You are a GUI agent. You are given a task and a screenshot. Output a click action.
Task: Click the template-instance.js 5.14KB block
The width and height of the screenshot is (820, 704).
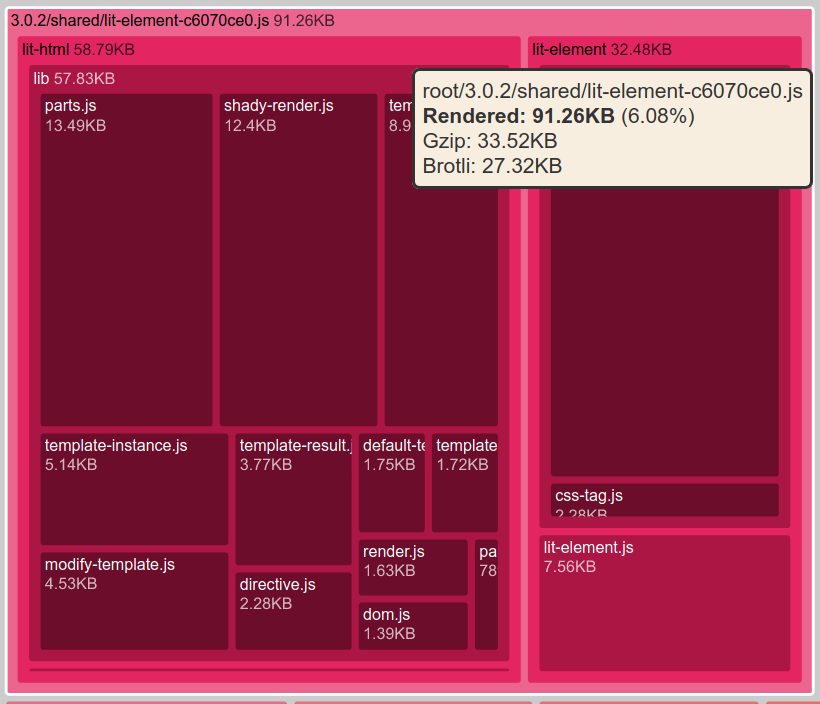pyautogui.click(x=134, y=489)
